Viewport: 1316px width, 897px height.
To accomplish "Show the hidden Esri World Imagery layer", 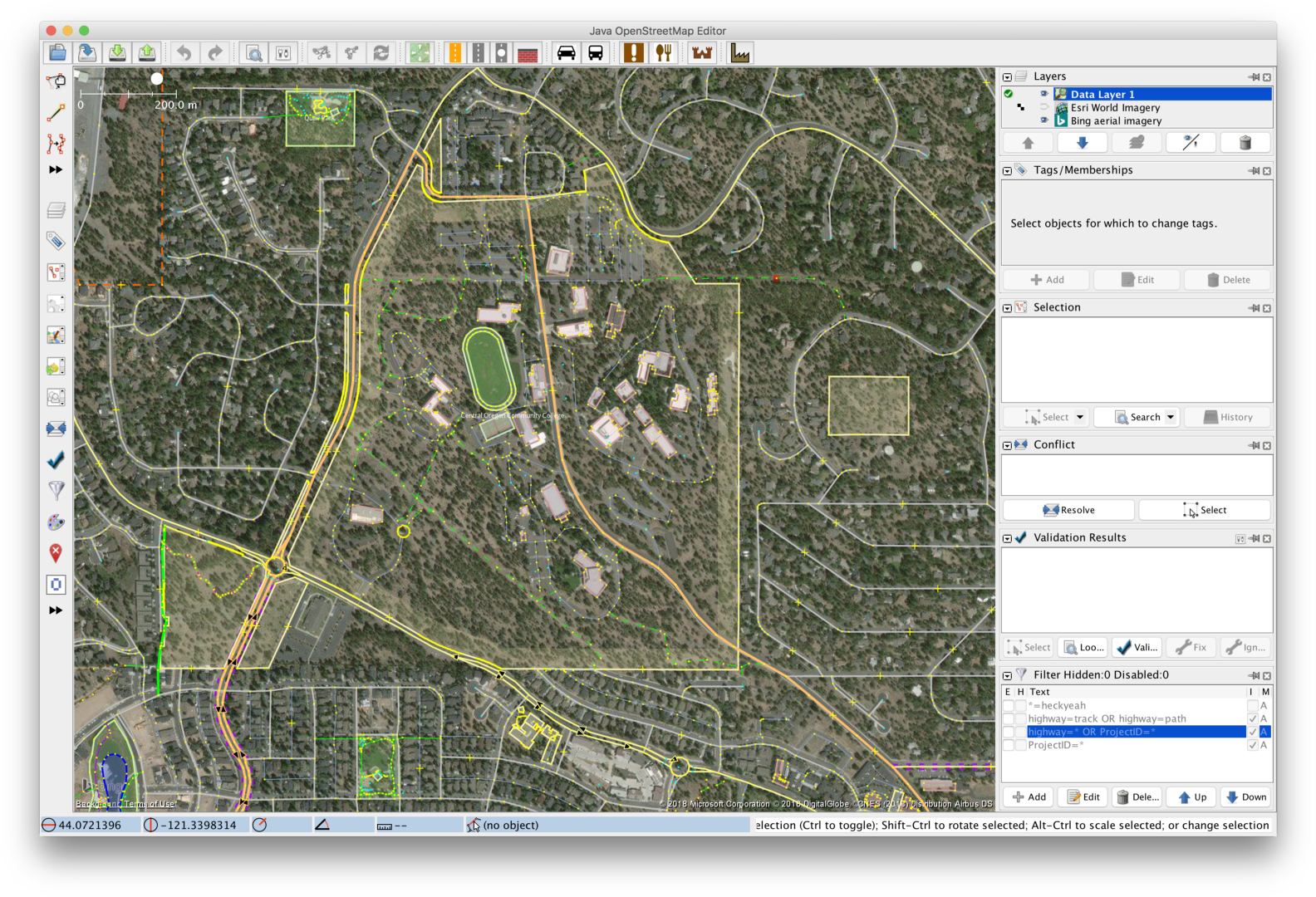I will click(x=1044, y=107).
